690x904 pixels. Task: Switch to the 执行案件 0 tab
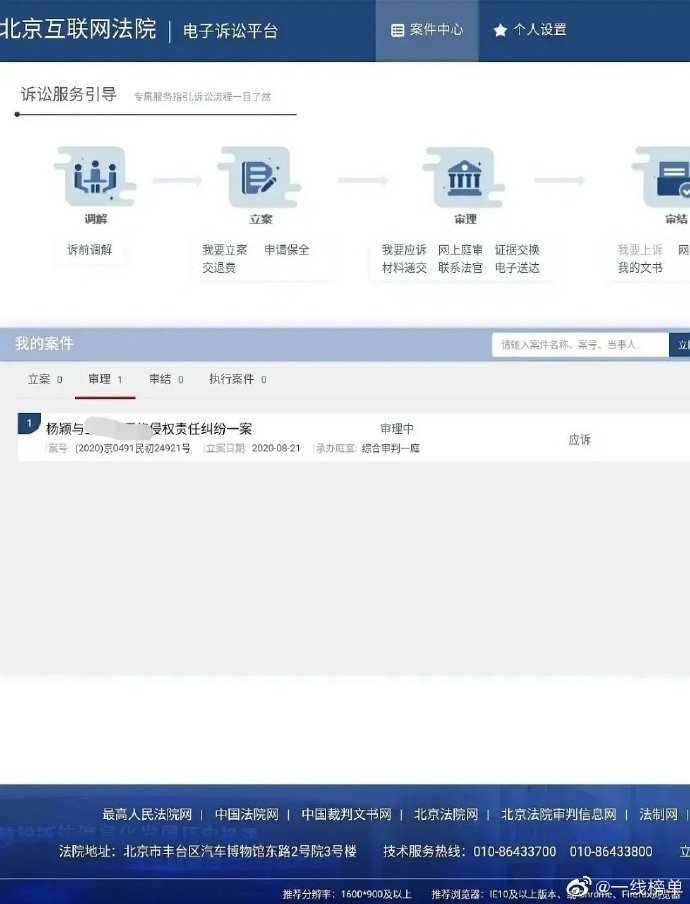point(237,379)
